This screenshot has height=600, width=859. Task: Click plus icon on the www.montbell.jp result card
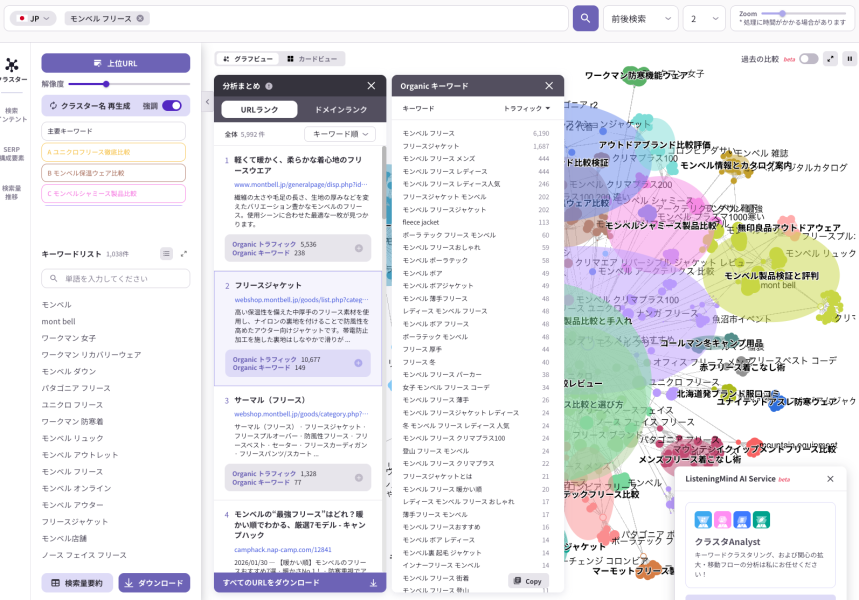click(x=359, y=248)
